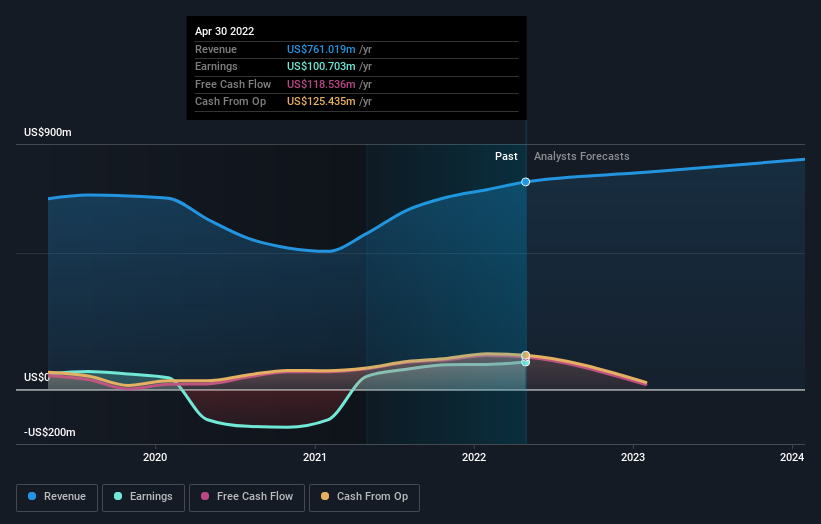Select the 2022 x-axis label
Viewport: 821px width, 524px height.
point(474,457)
